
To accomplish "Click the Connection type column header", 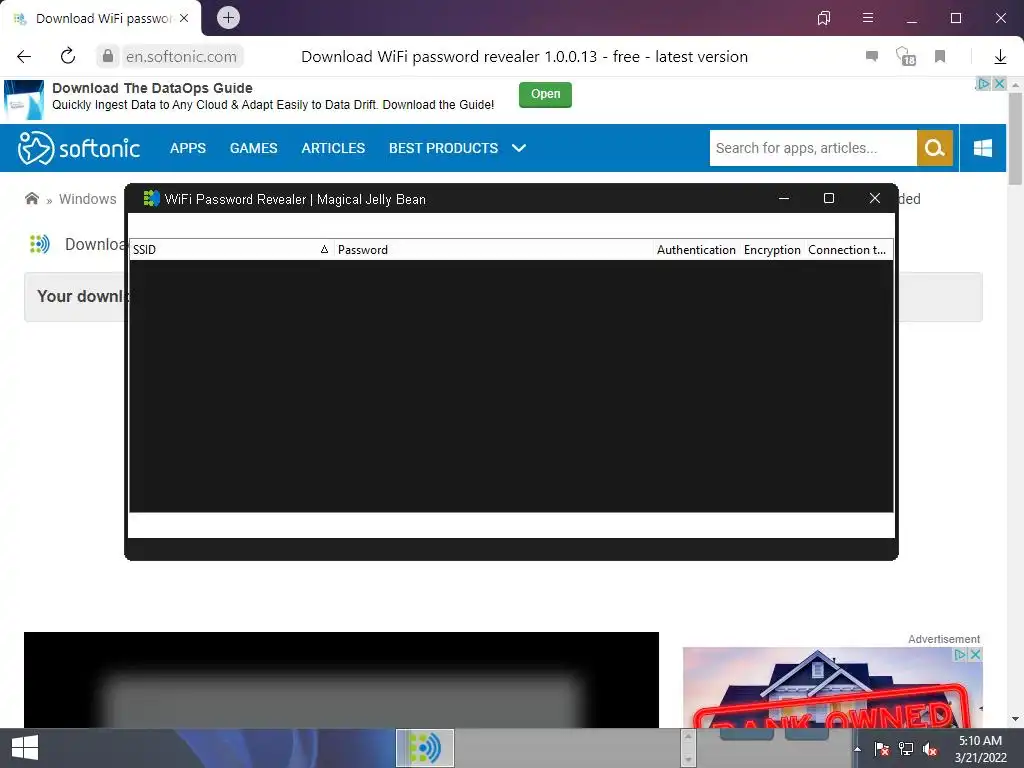I will click(848, 249).
